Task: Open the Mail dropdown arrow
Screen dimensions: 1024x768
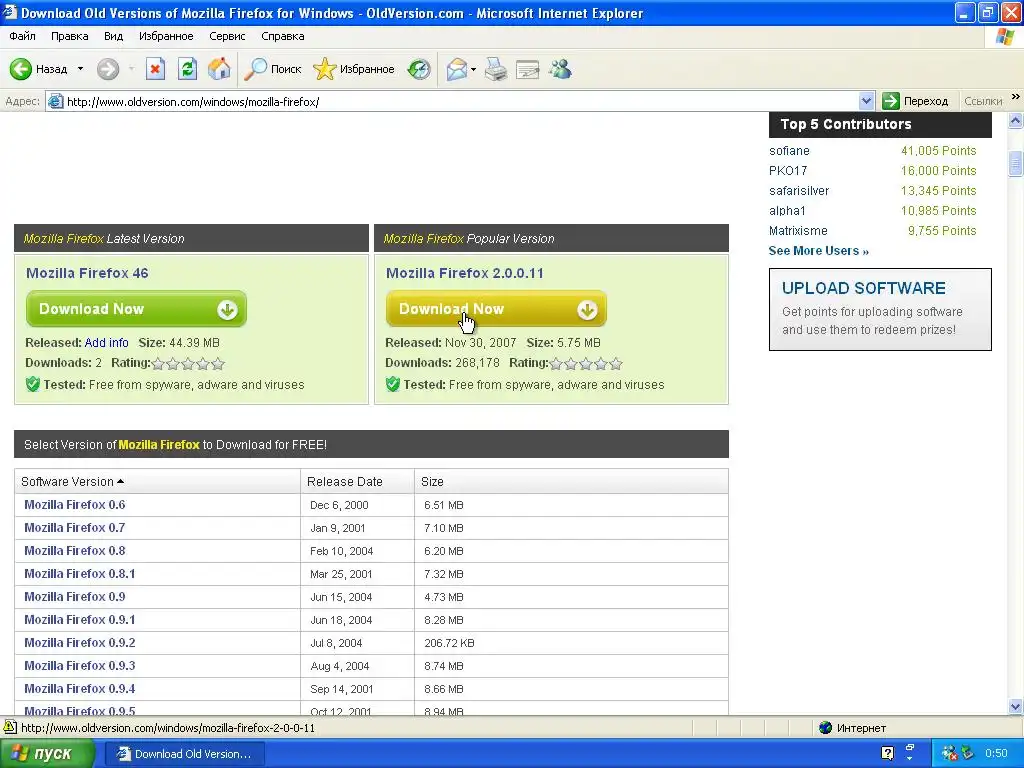Action: [x=473, y=69]
